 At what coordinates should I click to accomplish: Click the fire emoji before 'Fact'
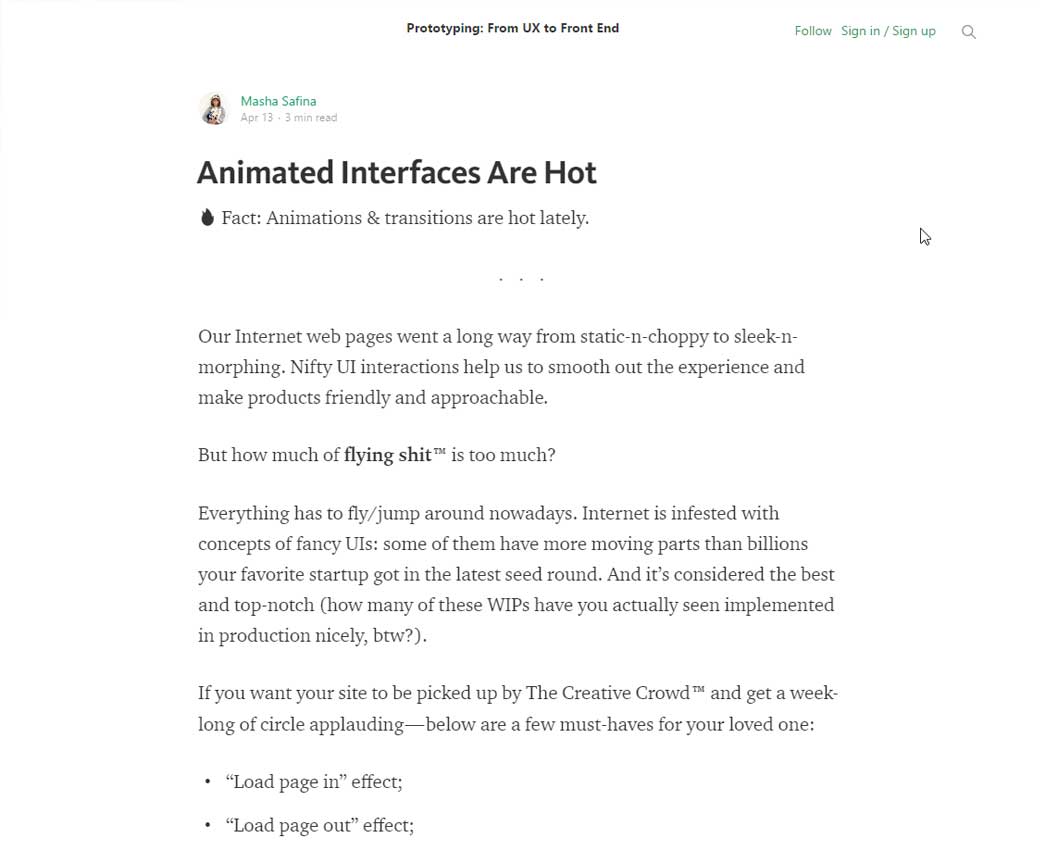pos(207,217)
